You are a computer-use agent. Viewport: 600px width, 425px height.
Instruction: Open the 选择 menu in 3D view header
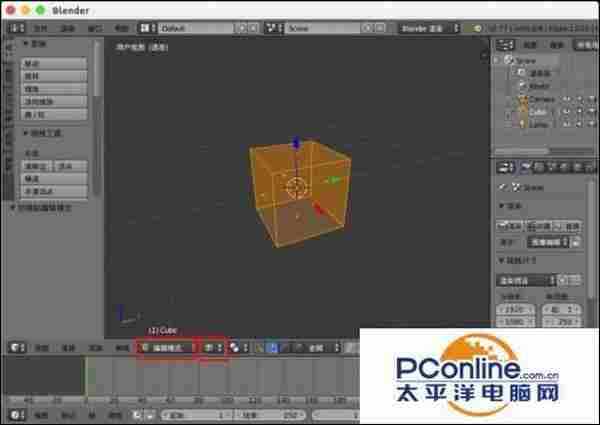coord(68,348)
